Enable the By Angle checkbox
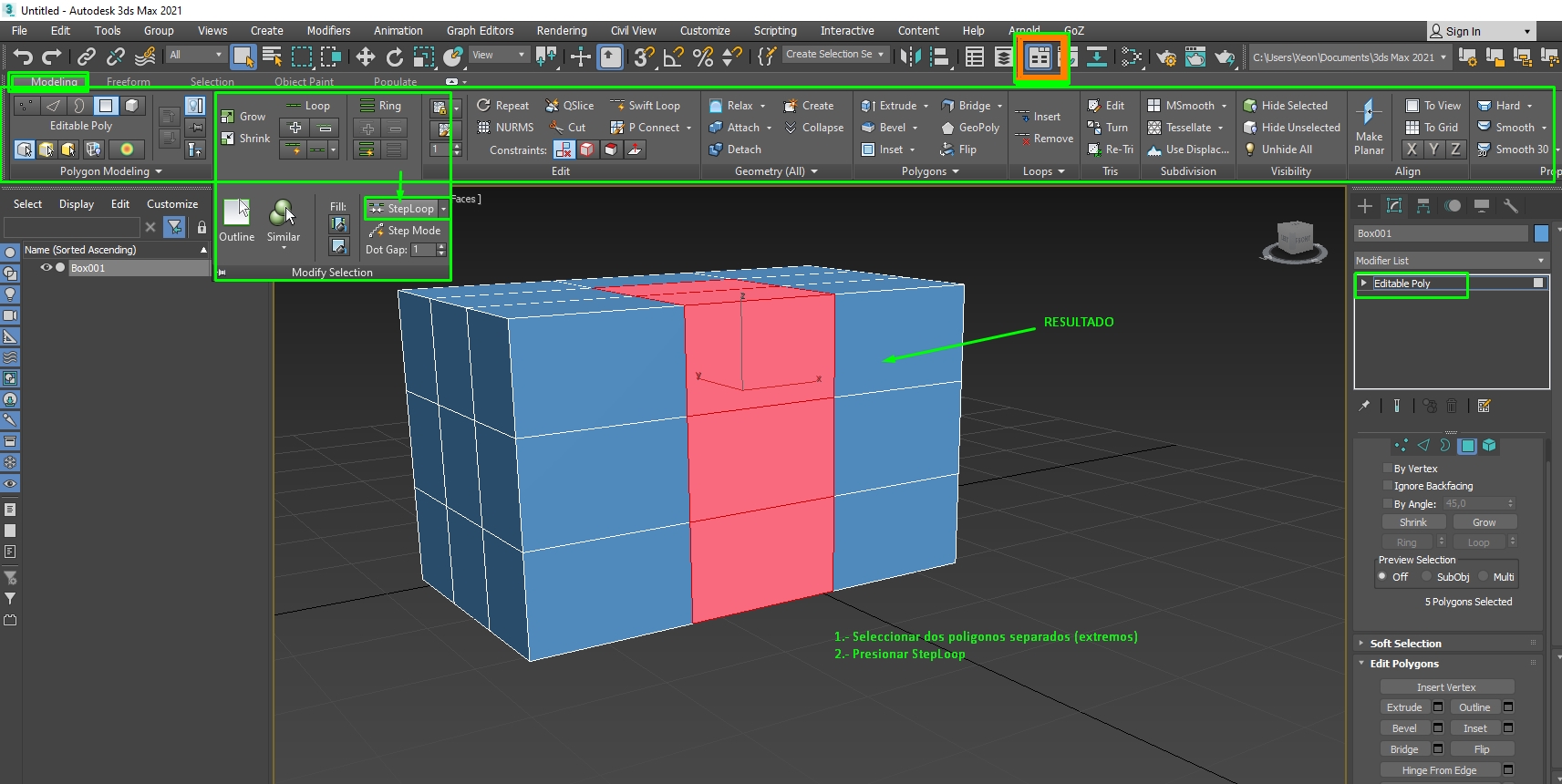This screenshot has height=784, width=1562. pyautogui.click(x=1388, y=504)
